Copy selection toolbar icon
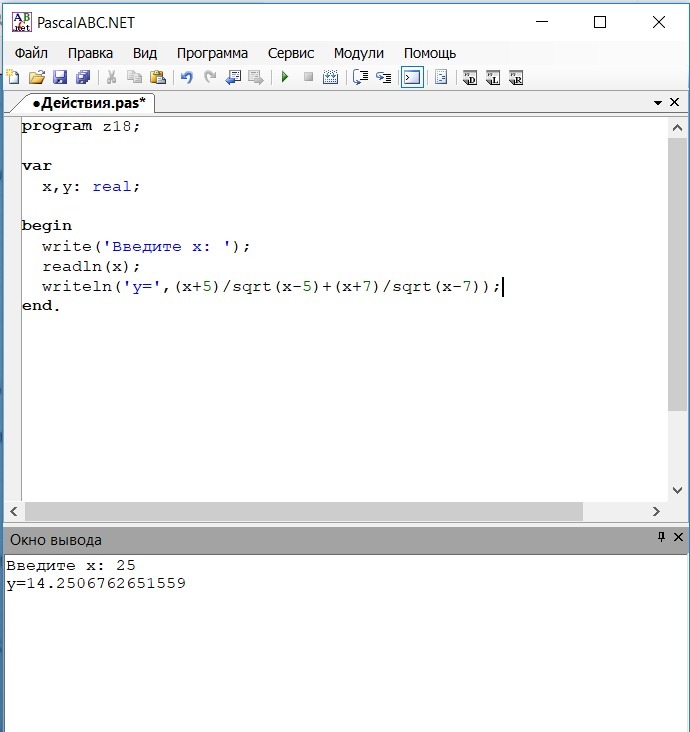690x732 pixels. click(x=134, y=77)
